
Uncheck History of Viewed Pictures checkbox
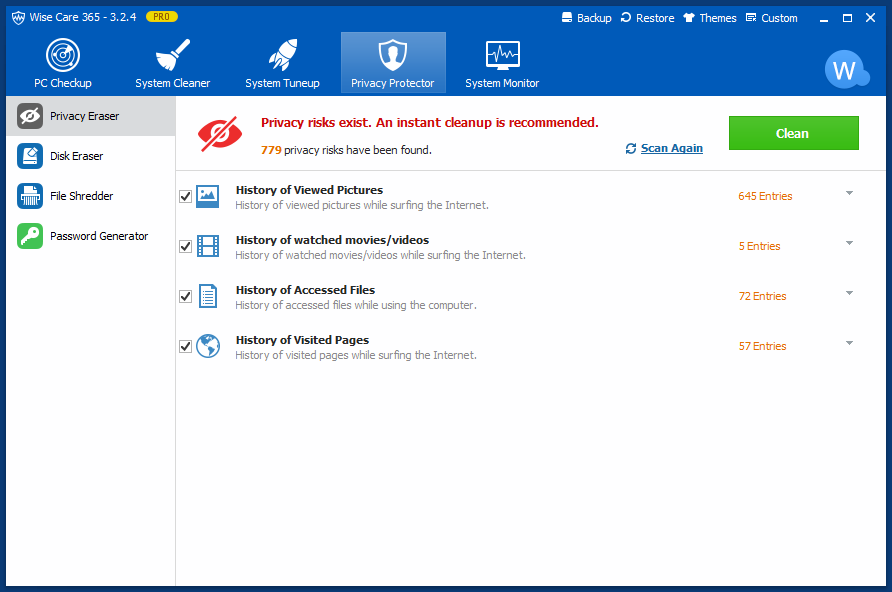(185, 196)
